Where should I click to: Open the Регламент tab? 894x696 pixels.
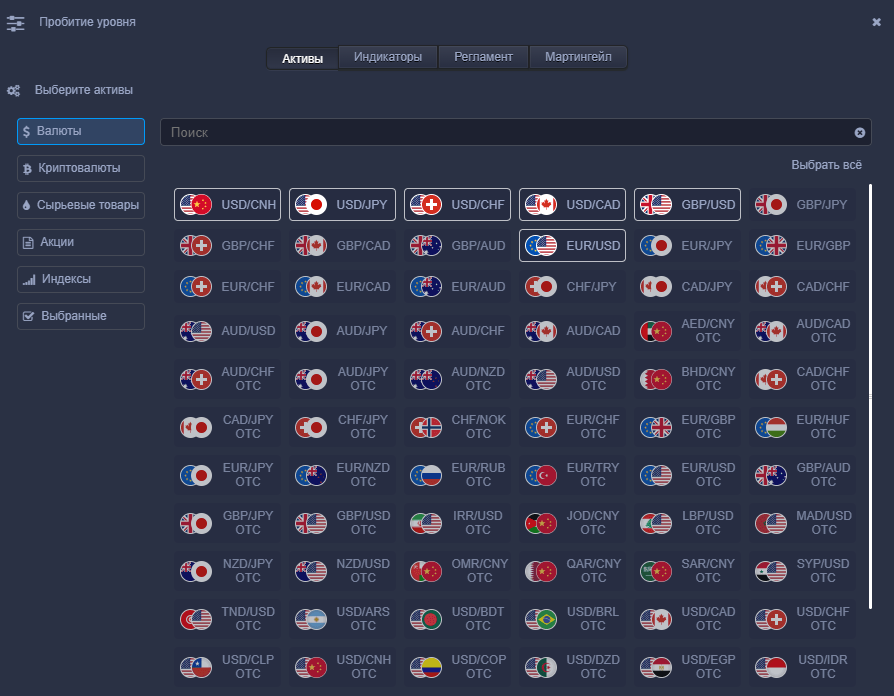point(483,57)
